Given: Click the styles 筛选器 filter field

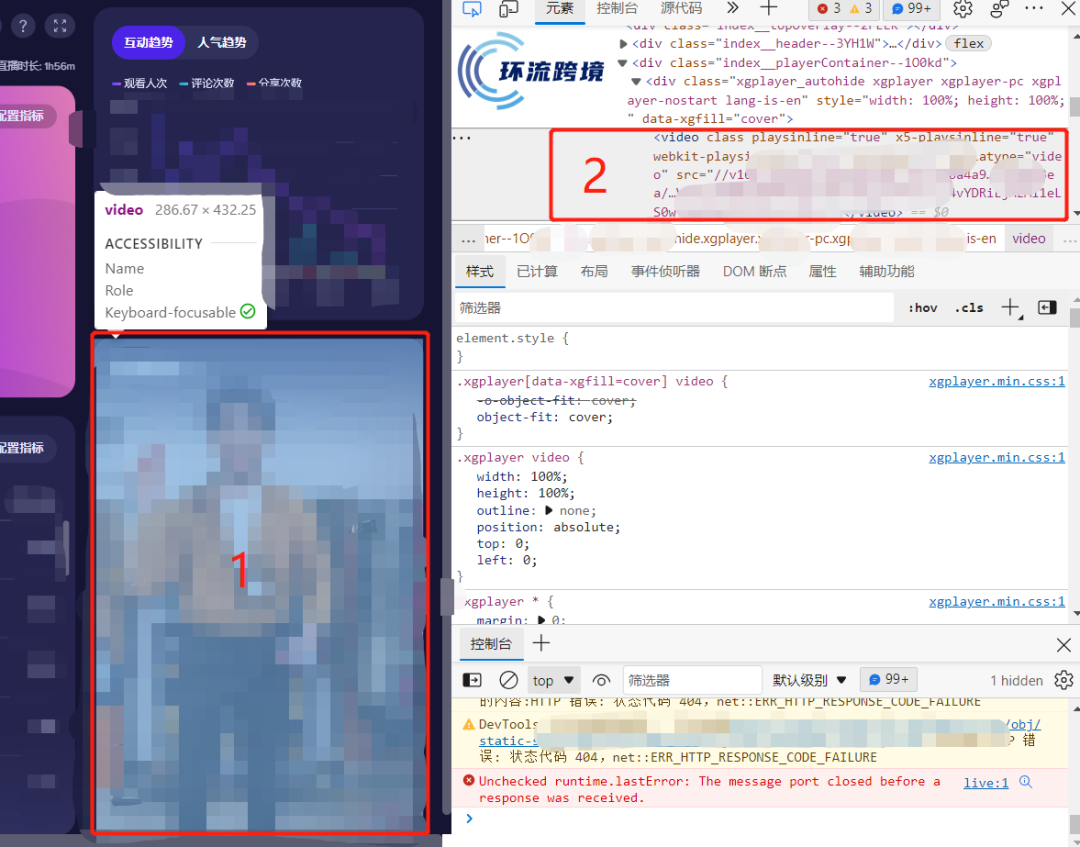Looking at the screenshot, I should [x=672, y=308].
